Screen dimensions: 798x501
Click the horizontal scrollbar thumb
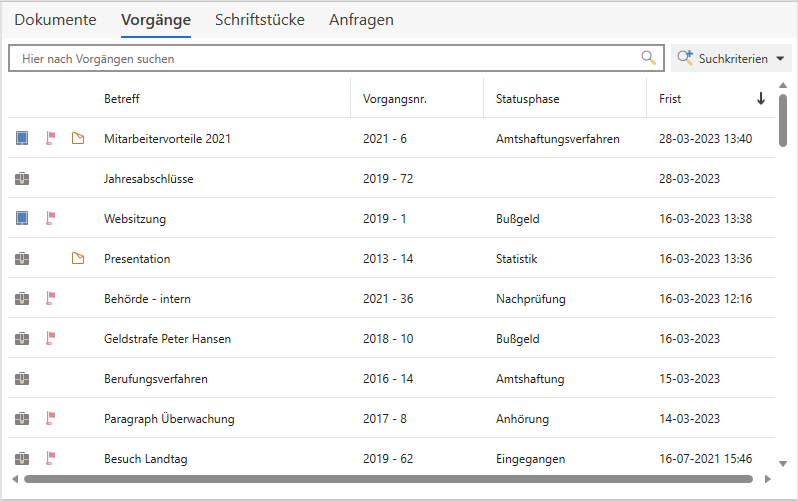(x=388, y=479)
